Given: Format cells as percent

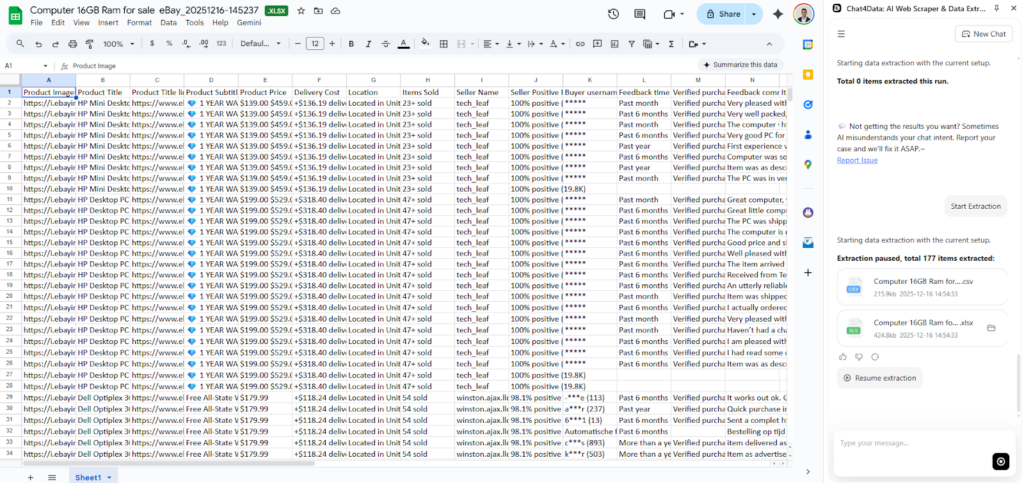Looking at the screenshot, I should click(169, 44).
